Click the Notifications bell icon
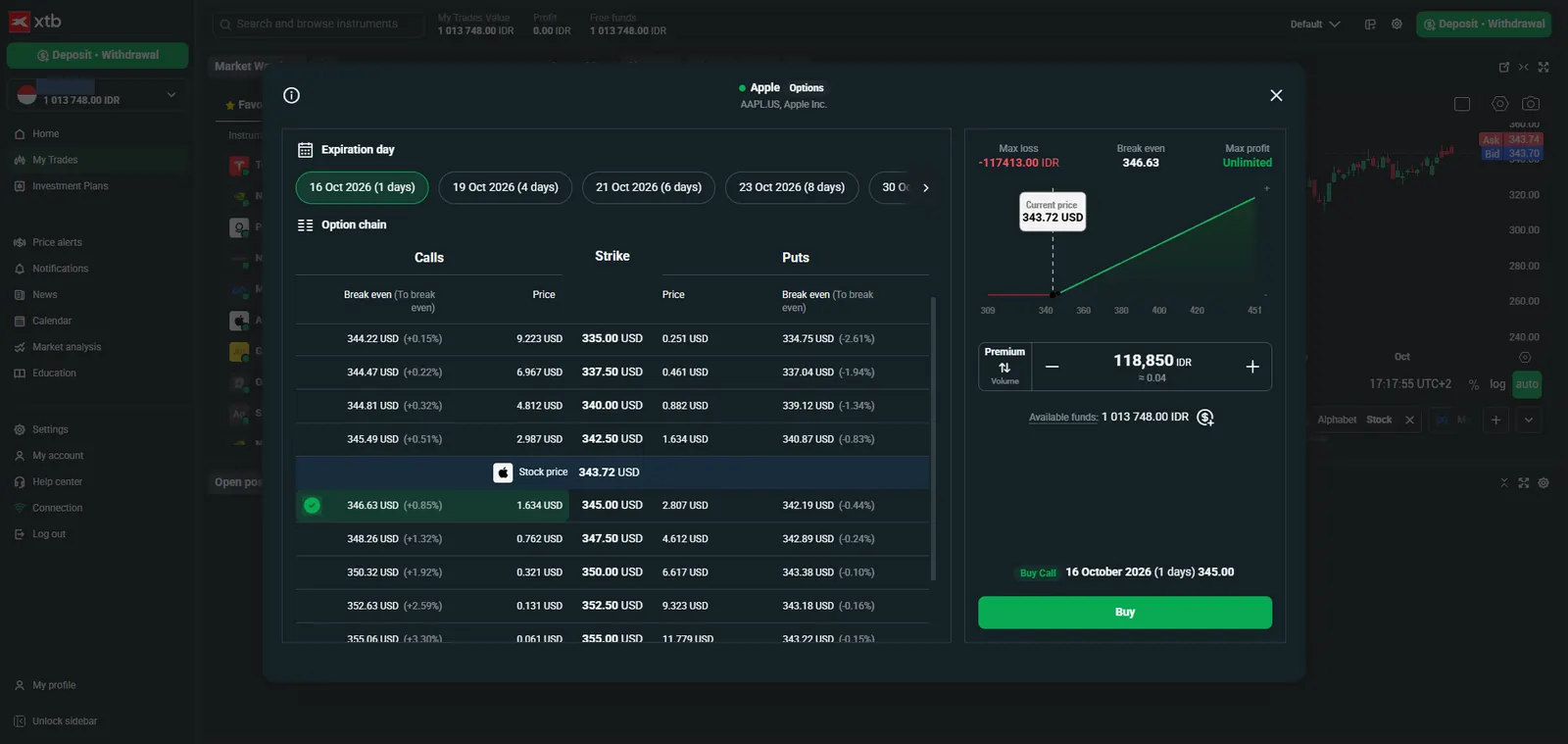The height and width of the screenshot is (744, 1568). (20, 269)
